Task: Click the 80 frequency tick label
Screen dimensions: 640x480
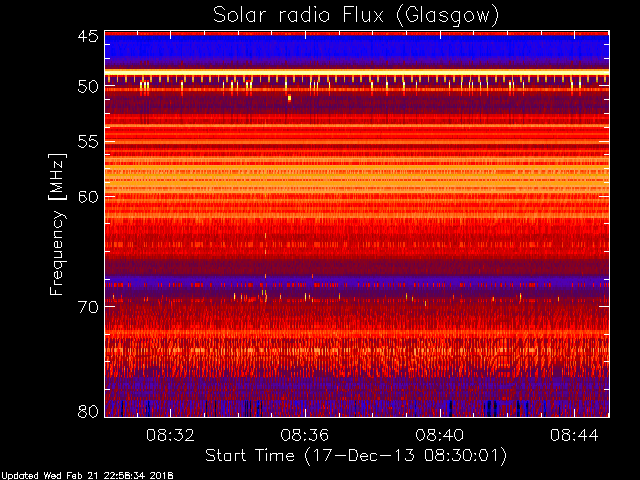Action: point(88,411)
